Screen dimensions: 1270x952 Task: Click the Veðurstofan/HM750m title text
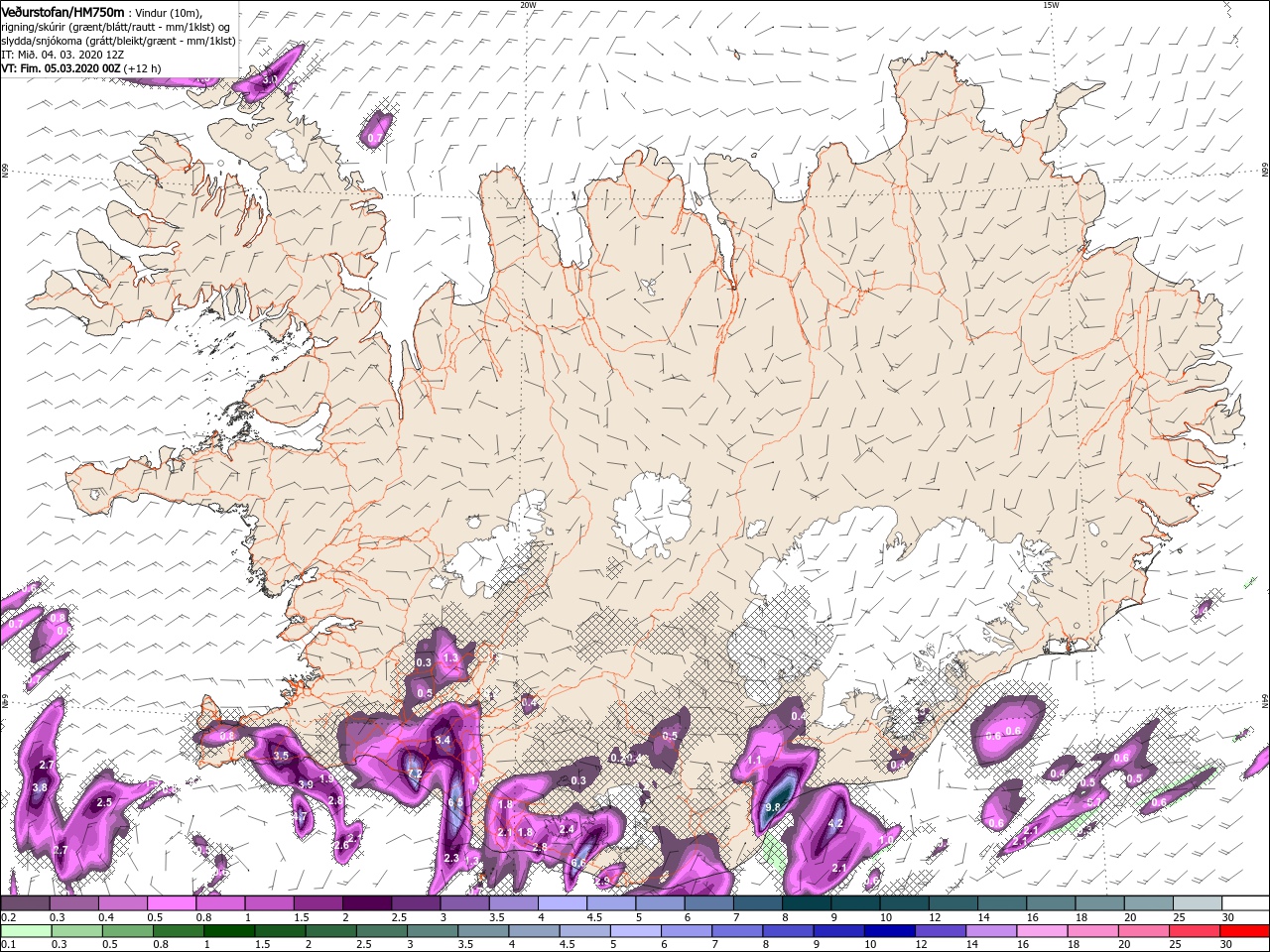click(63, 11)
